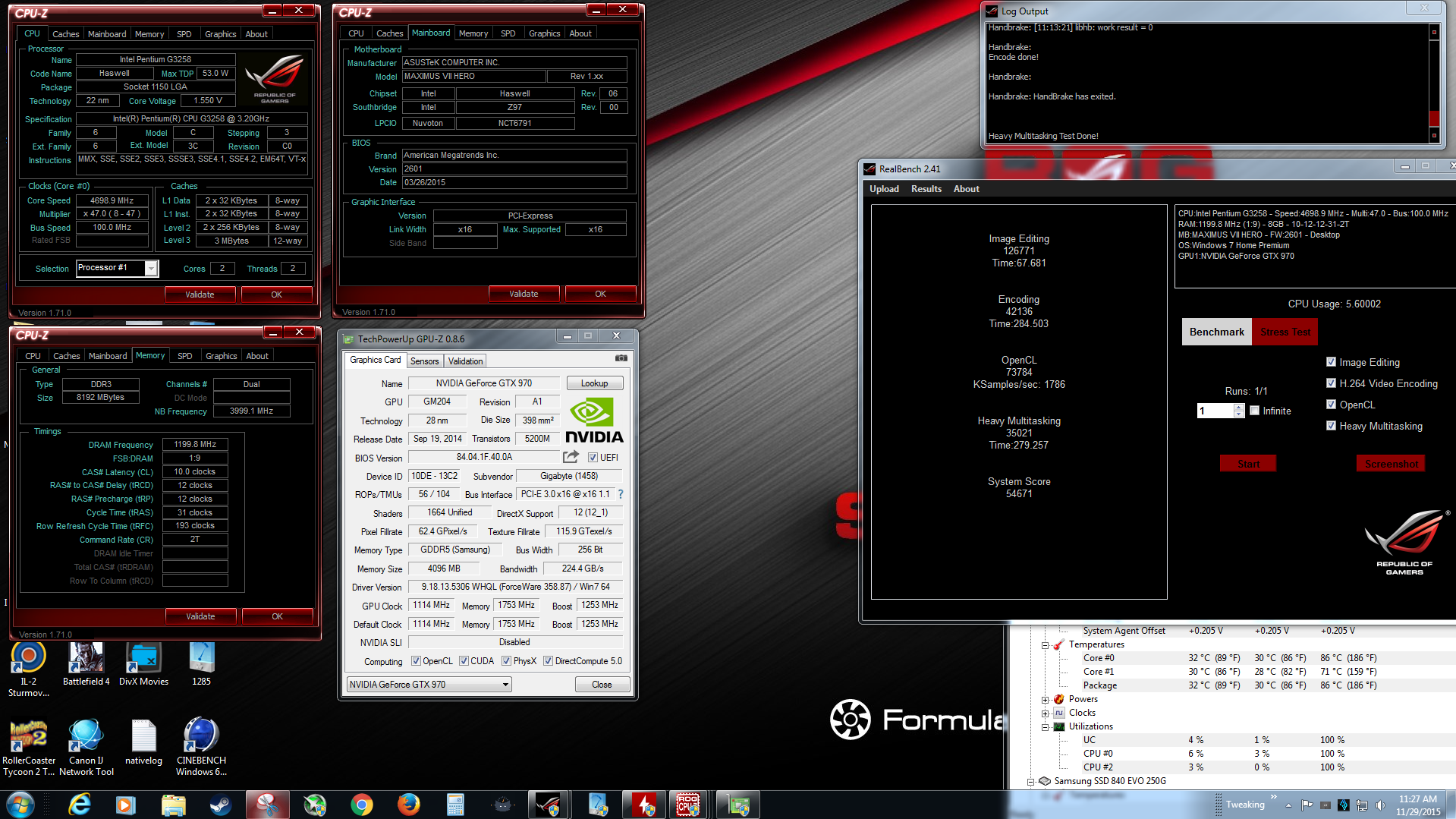This screenshot has width=1456, height=819.
Task: Open the Canon IJ Network Tool shortcut
Action: point(86,748)
